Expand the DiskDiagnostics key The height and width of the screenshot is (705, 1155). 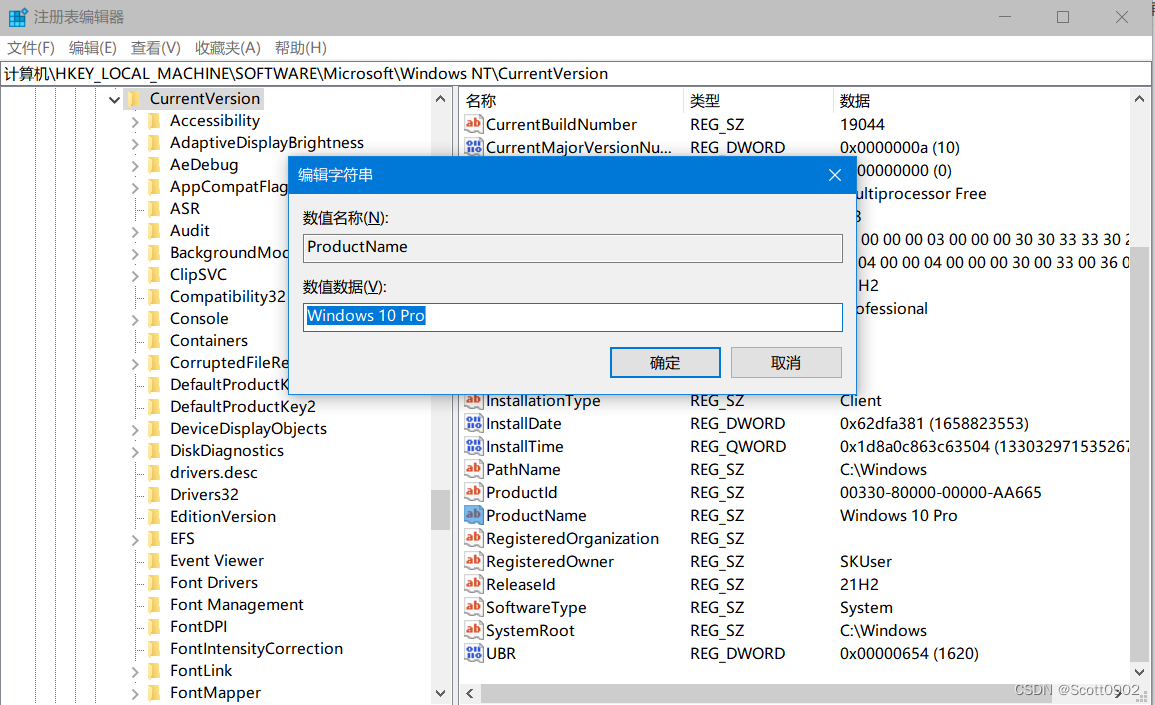135,452
